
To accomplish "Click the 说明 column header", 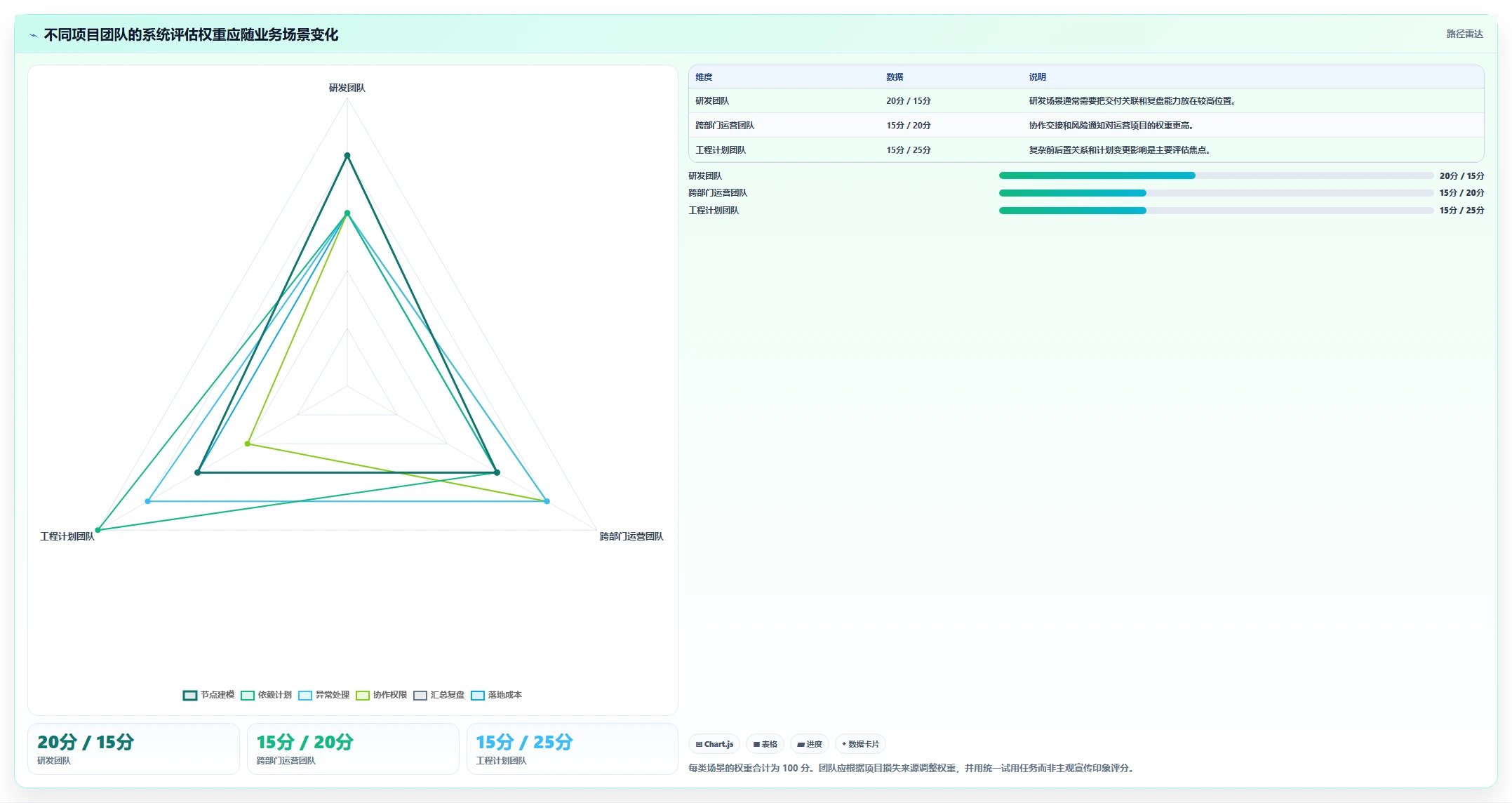I will (x=1038, y=77).
